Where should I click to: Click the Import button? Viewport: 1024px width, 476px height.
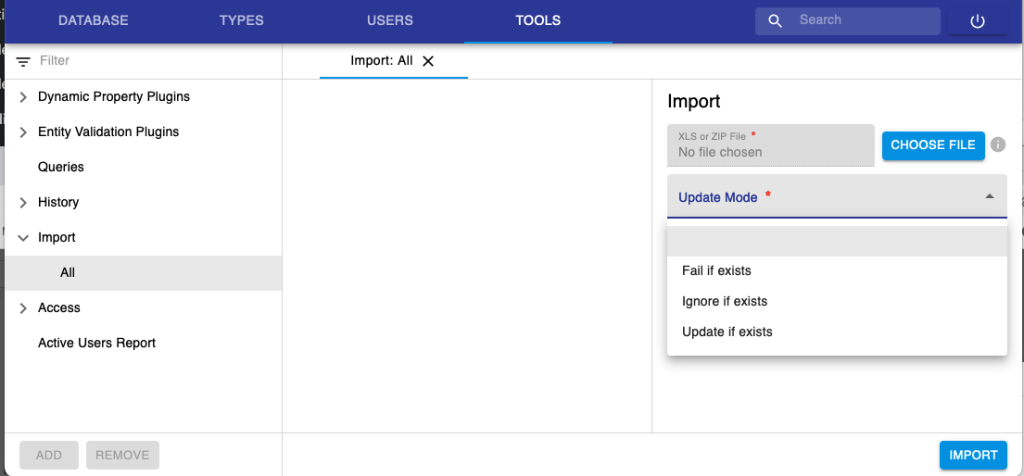click(973, 455)
